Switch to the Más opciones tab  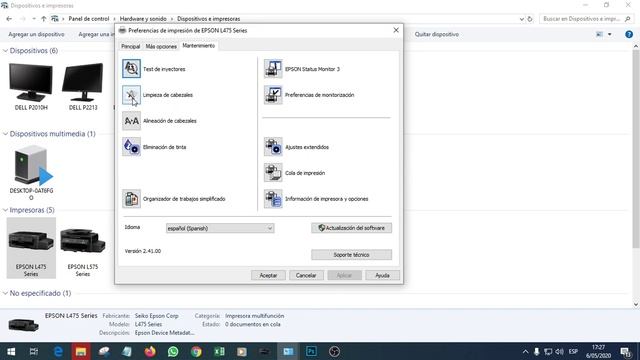point(161,46)
